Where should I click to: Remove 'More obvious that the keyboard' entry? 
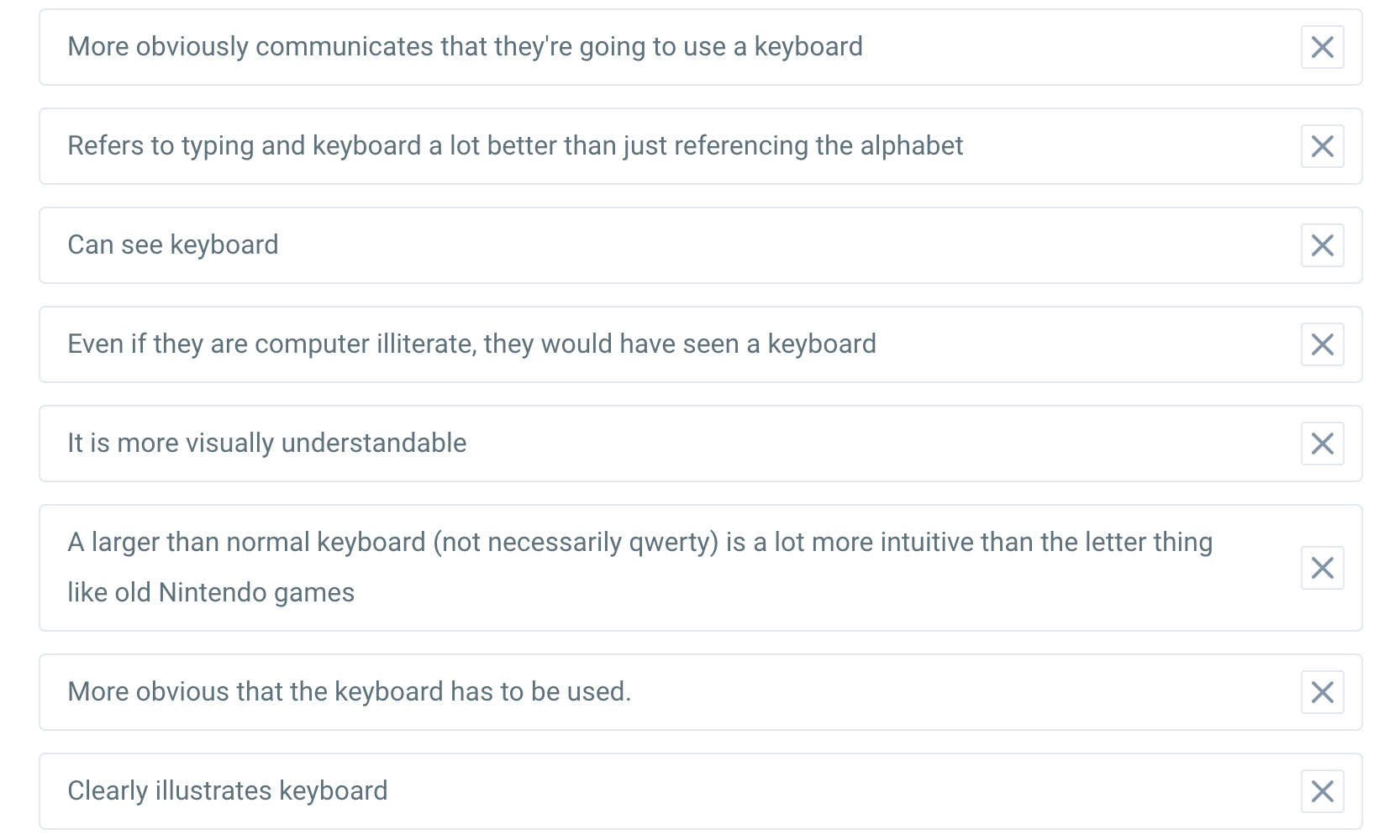1322,692
